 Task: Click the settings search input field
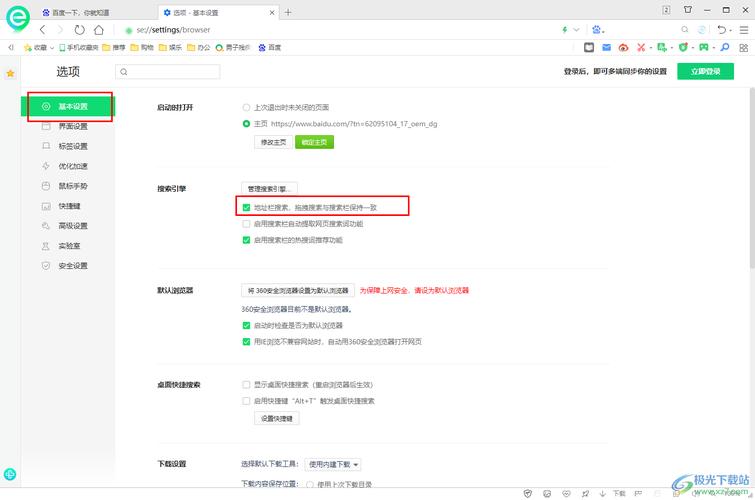pos(168,72)
